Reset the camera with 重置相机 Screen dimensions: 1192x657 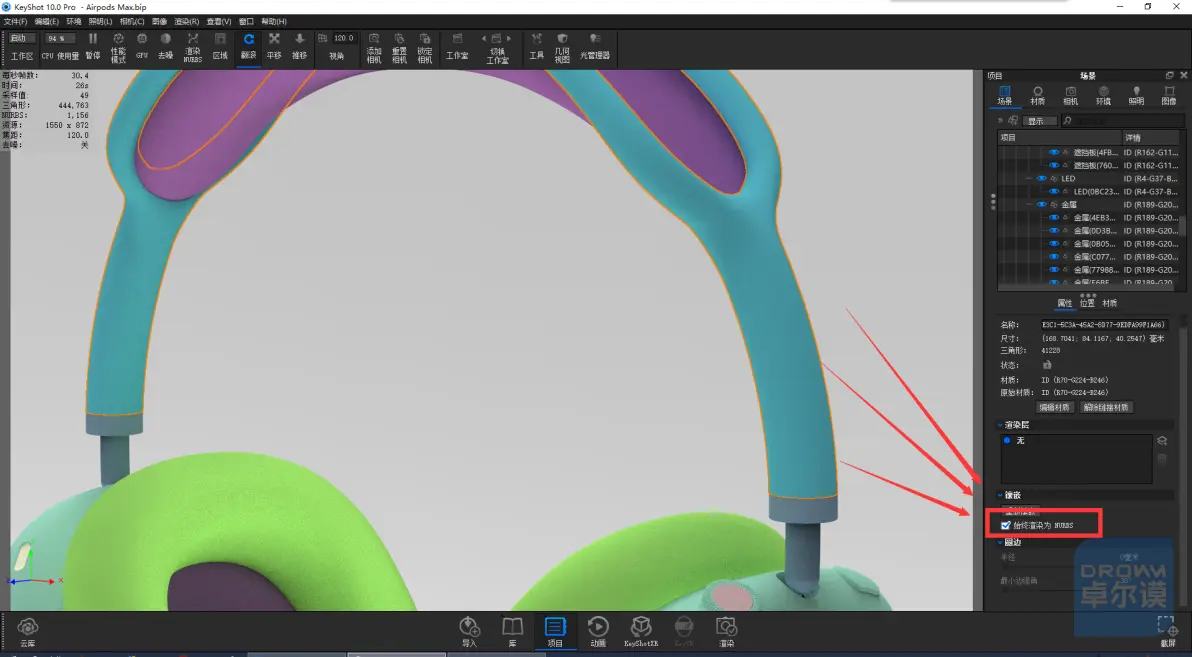(399, 47)
